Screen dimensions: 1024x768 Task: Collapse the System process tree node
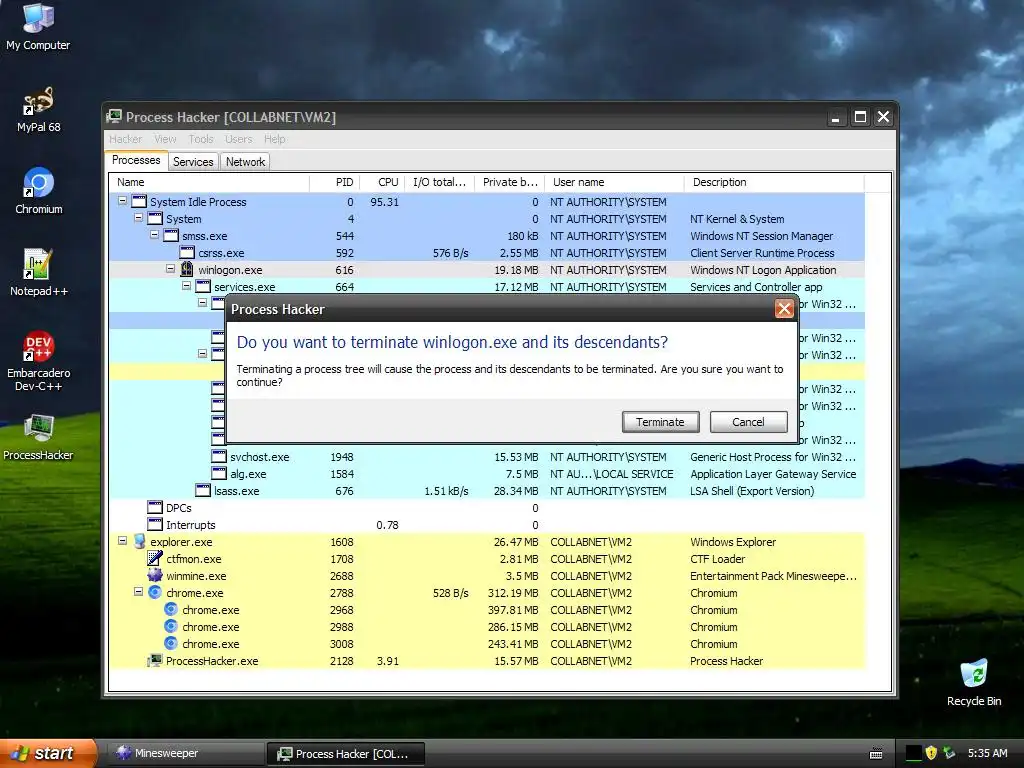(x=138, y=218)
